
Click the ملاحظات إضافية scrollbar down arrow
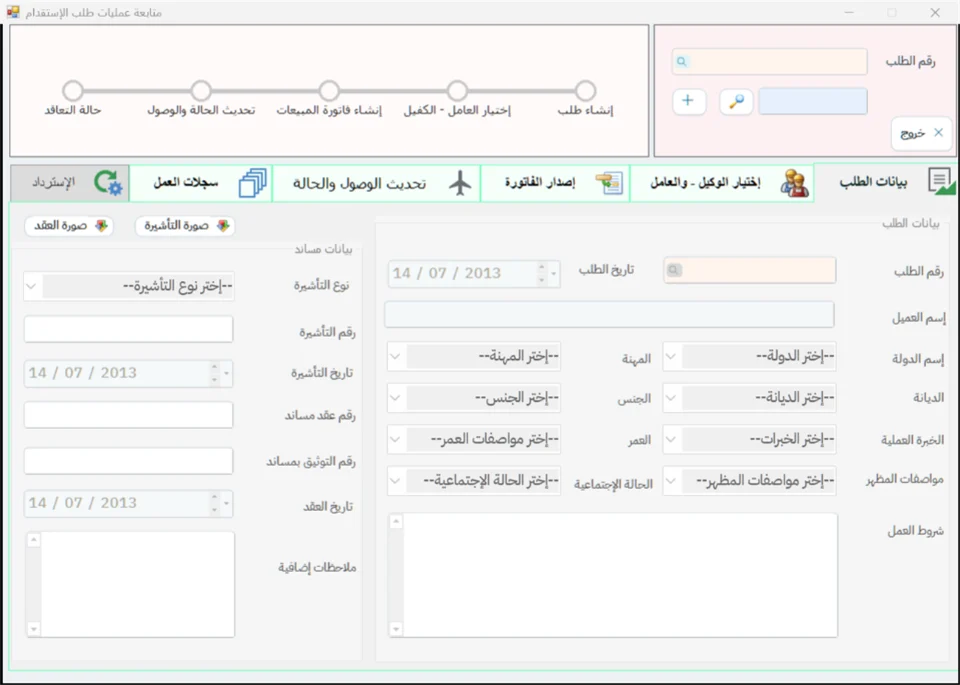(x=34, y=629)
